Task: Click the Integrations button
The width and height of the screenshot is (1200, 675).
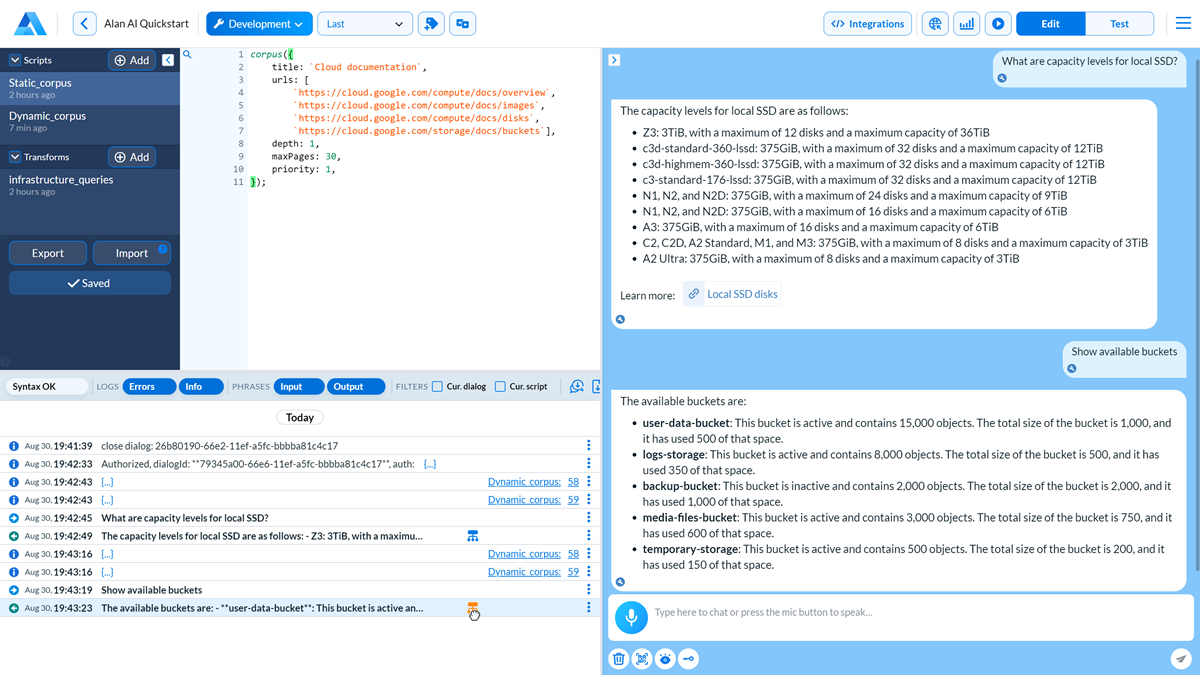Action: point(868,24)
